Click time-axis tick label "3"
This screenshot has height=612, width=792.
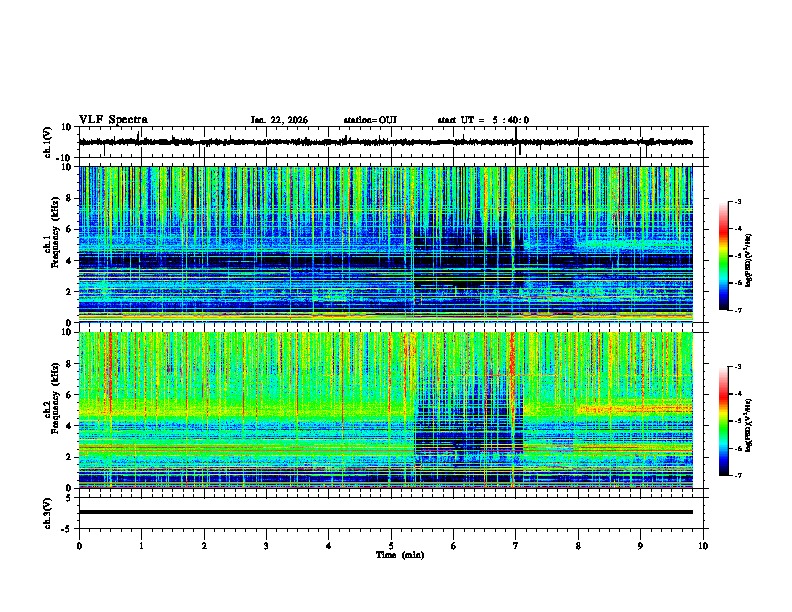tap(266, 546)
